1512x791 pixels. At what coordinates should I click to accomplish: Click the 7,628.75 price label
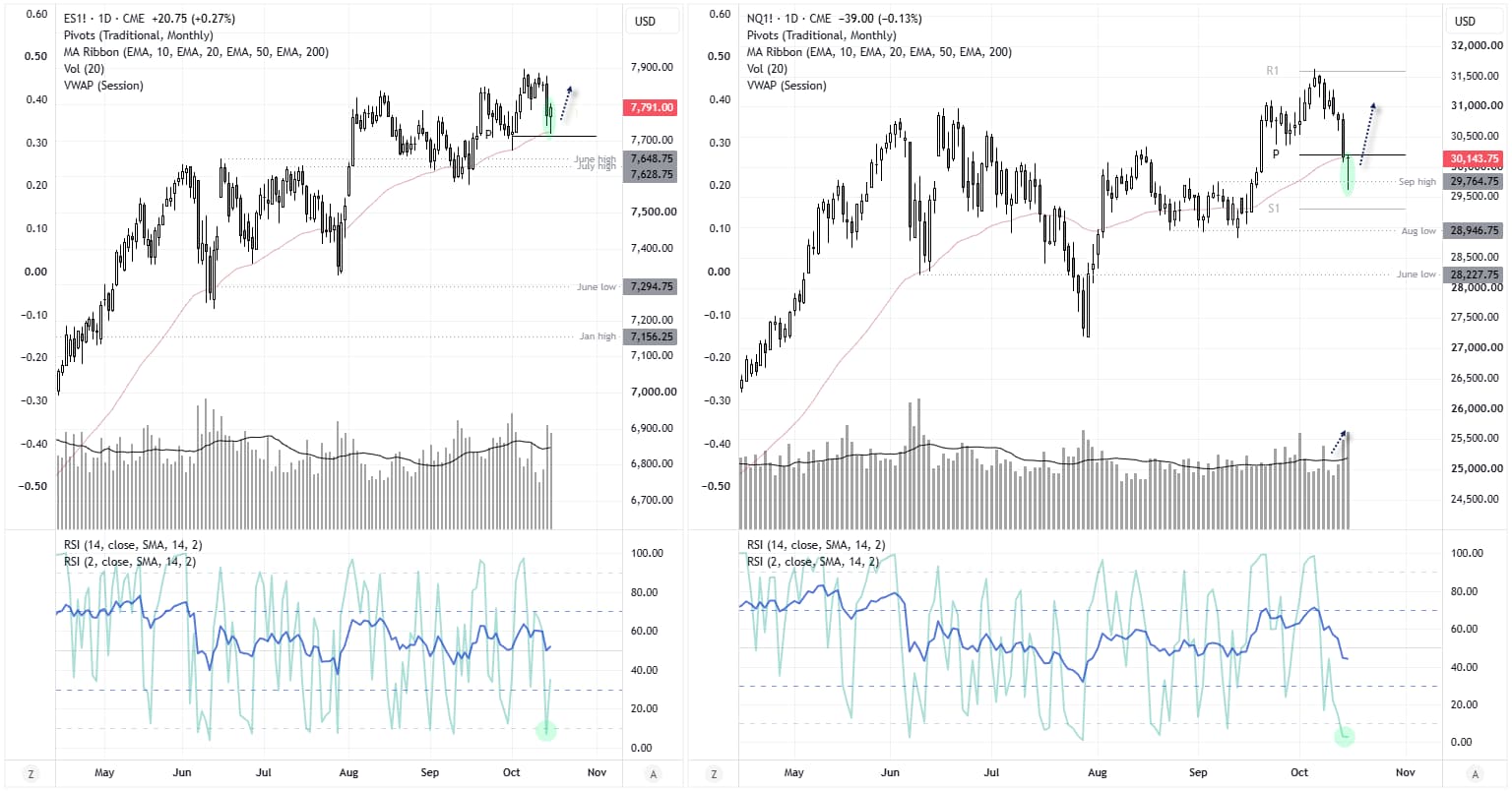pyautogui.click(x=650, y=174)
